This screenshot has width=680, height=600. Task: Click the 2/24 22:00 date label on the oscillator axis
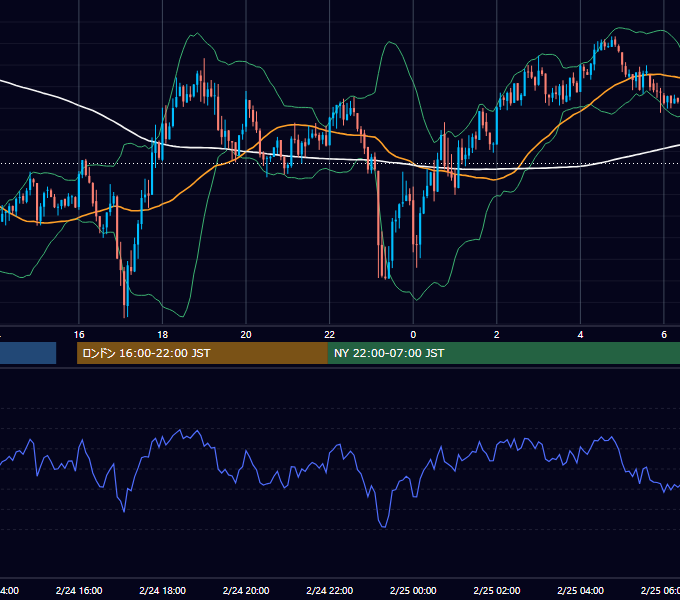[x=330, y=590]
